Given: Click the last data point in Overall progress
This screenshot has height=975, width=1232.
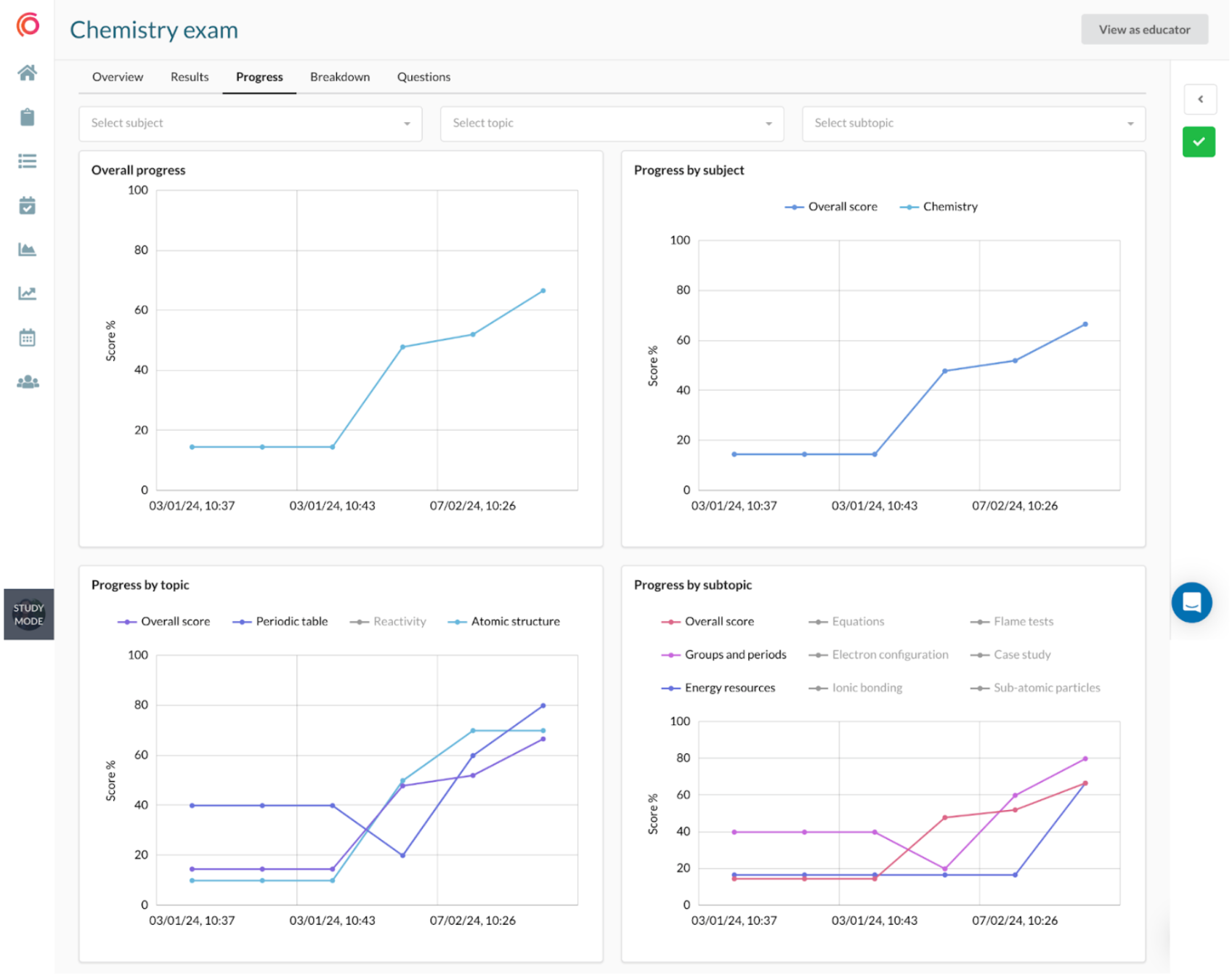Looking at the screenshot, I should tap(543, 291).
